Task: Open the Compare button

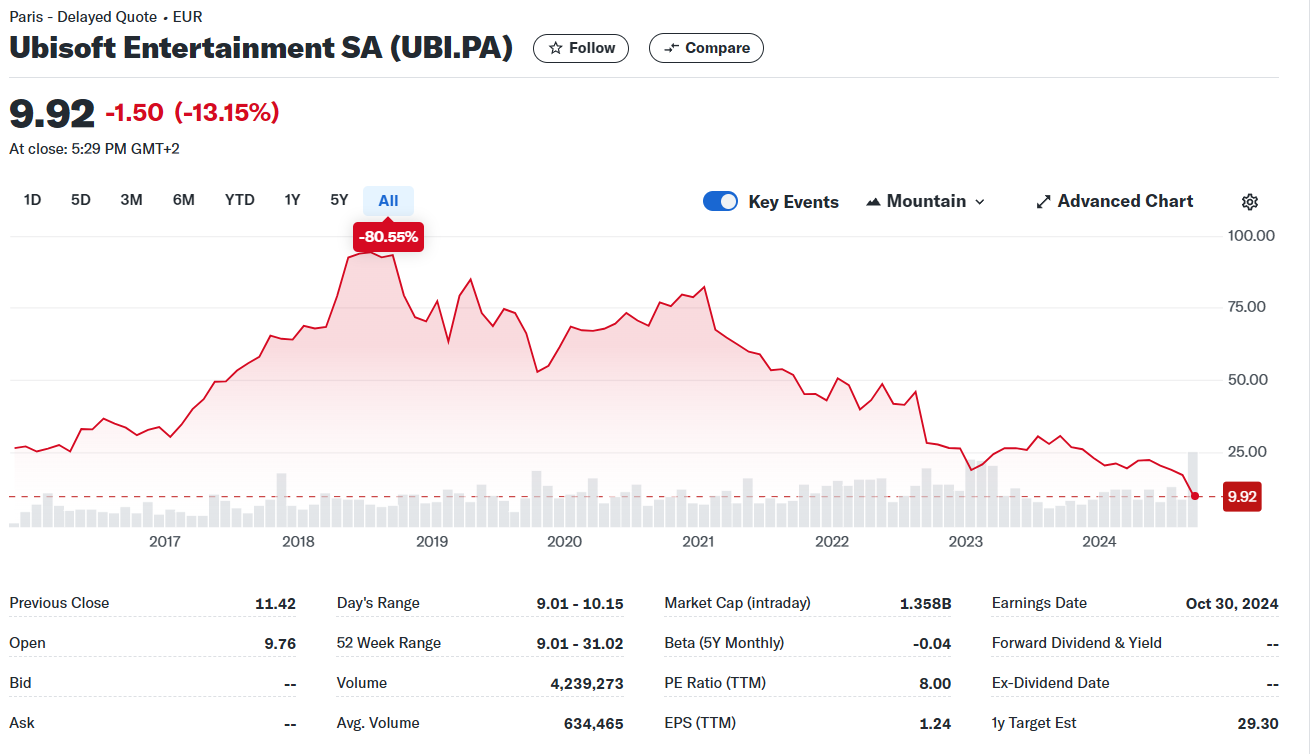Action: [x=706, y=48]
